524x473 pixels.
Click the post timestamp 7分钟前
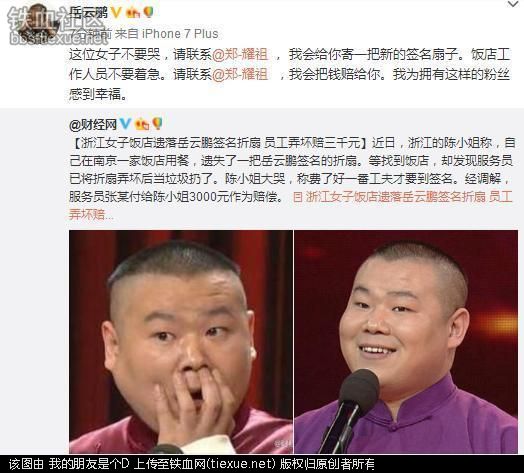pyautogui.click(x=90, y=34)
